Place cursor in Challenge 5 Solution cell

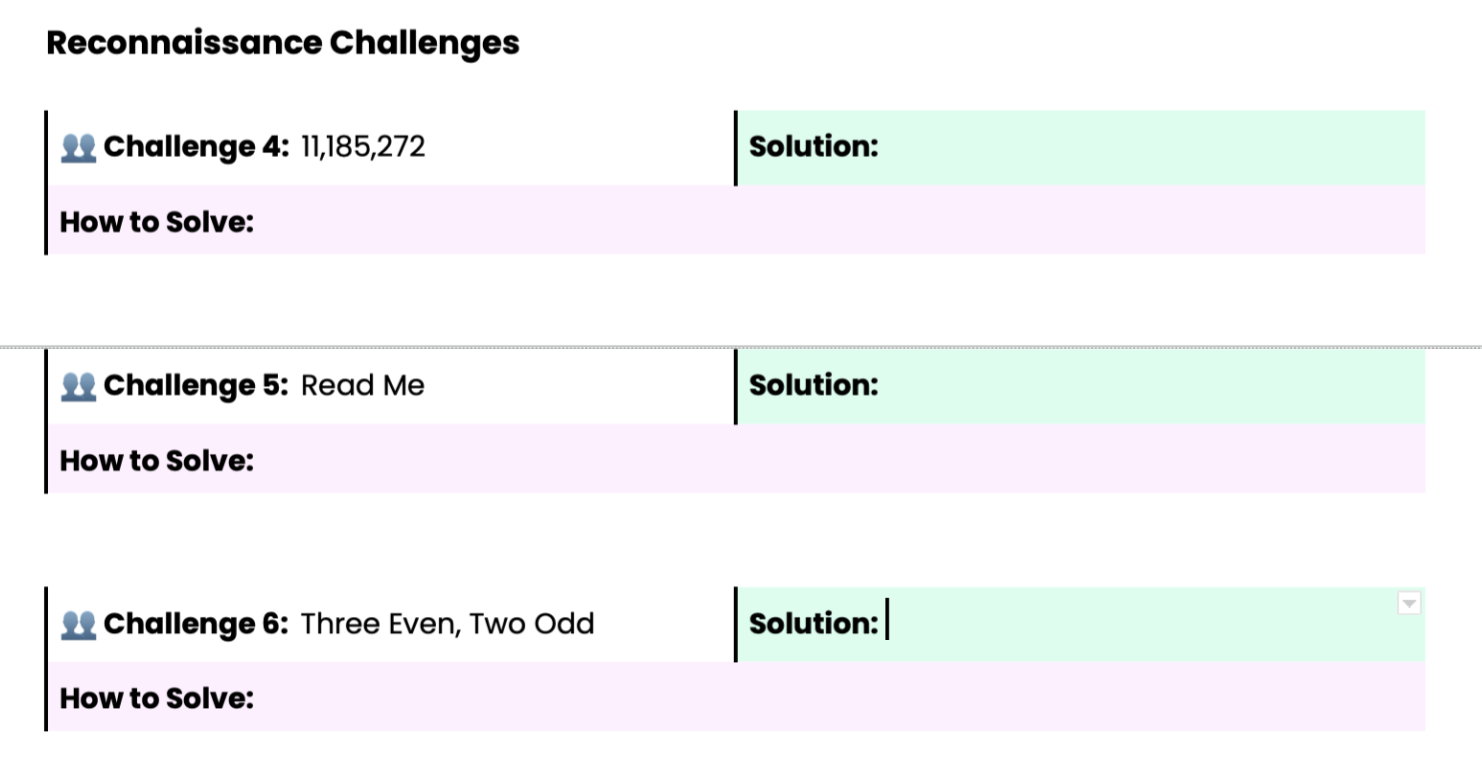[x=1081, y=386]
